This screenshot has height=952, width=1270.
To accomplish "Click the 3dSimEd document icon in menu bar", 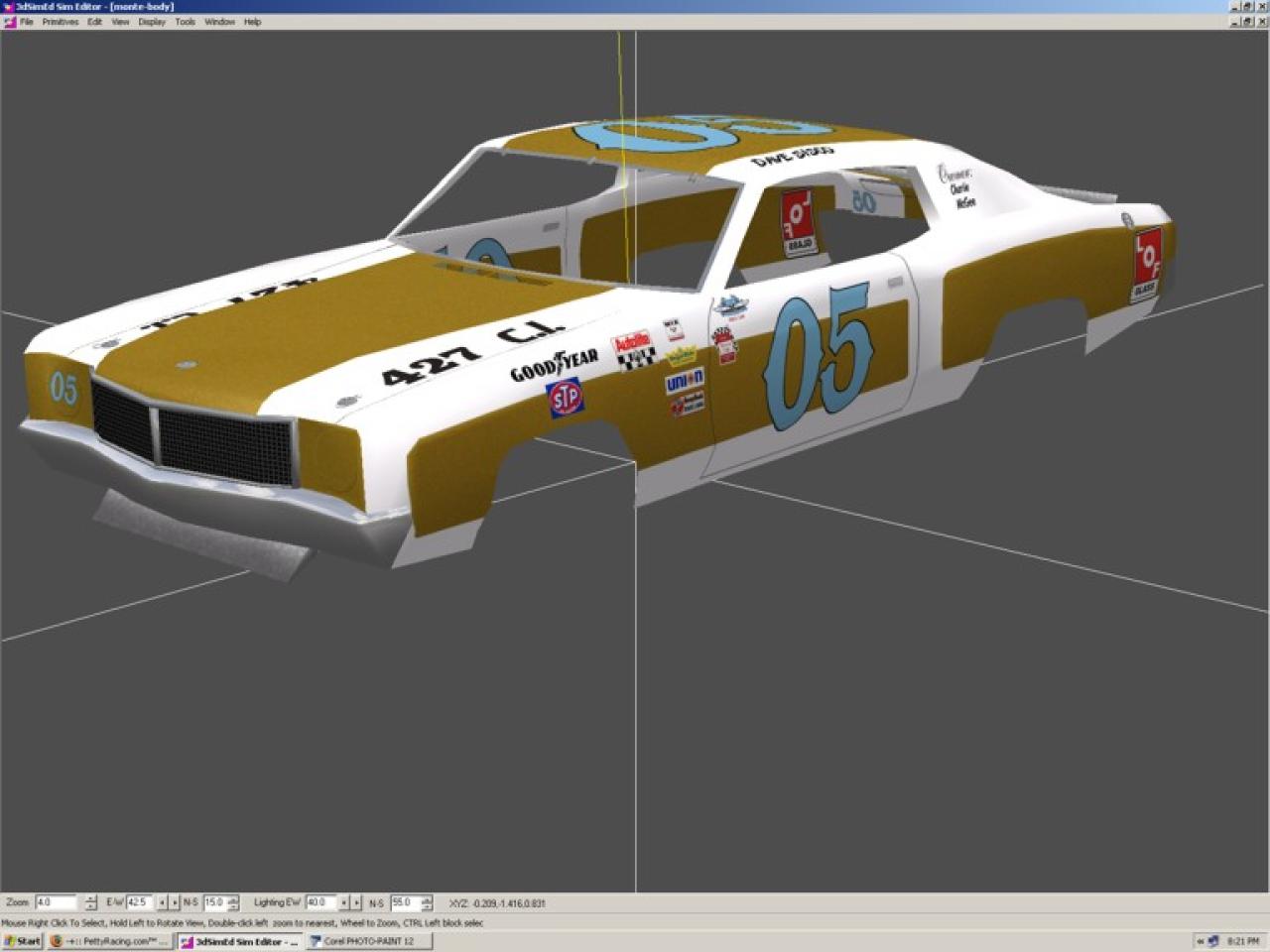I will pyautogui.click(x=9, y=22).
